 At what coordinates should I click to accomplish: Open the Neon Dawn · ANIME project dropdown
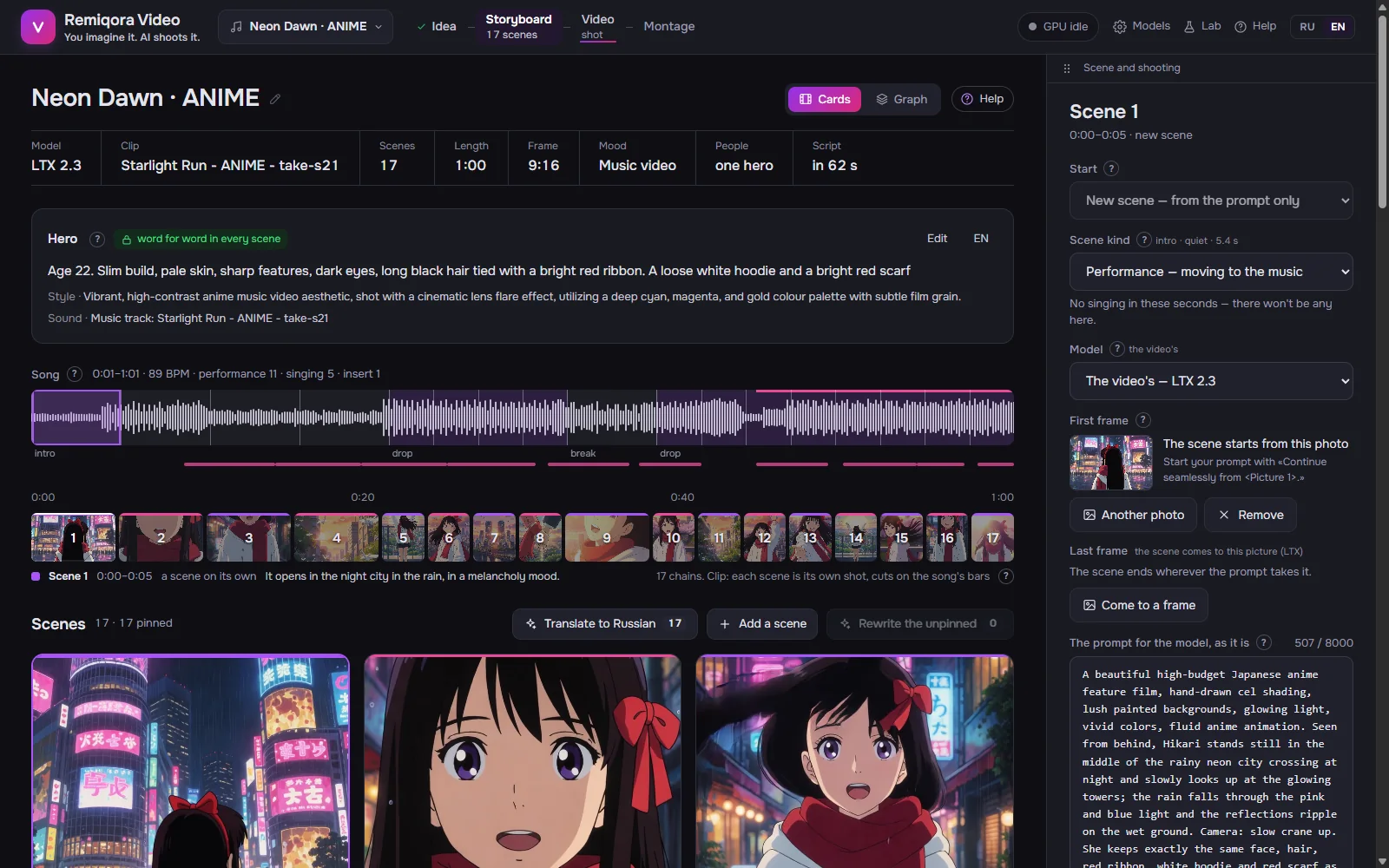306,27
